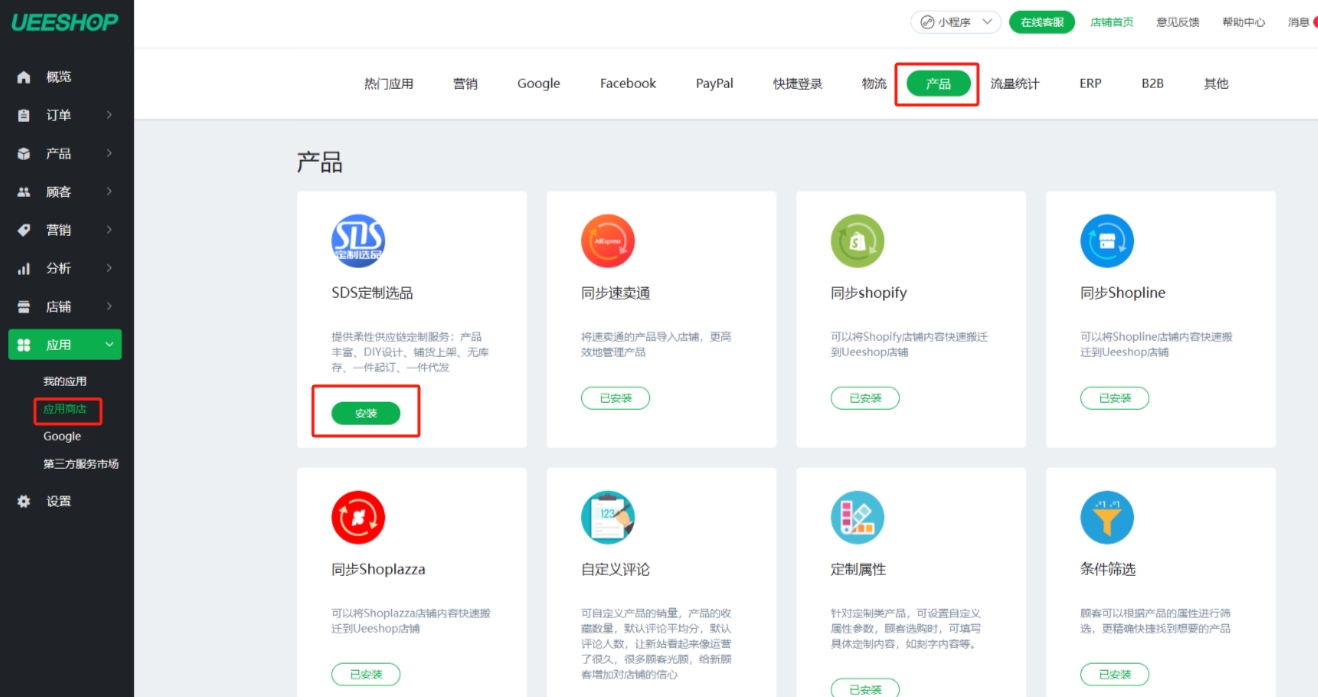Screen dimensions: 1318x697
Task: Click 已安装 button under 同步速卖通
Action: tap(616, 398)
